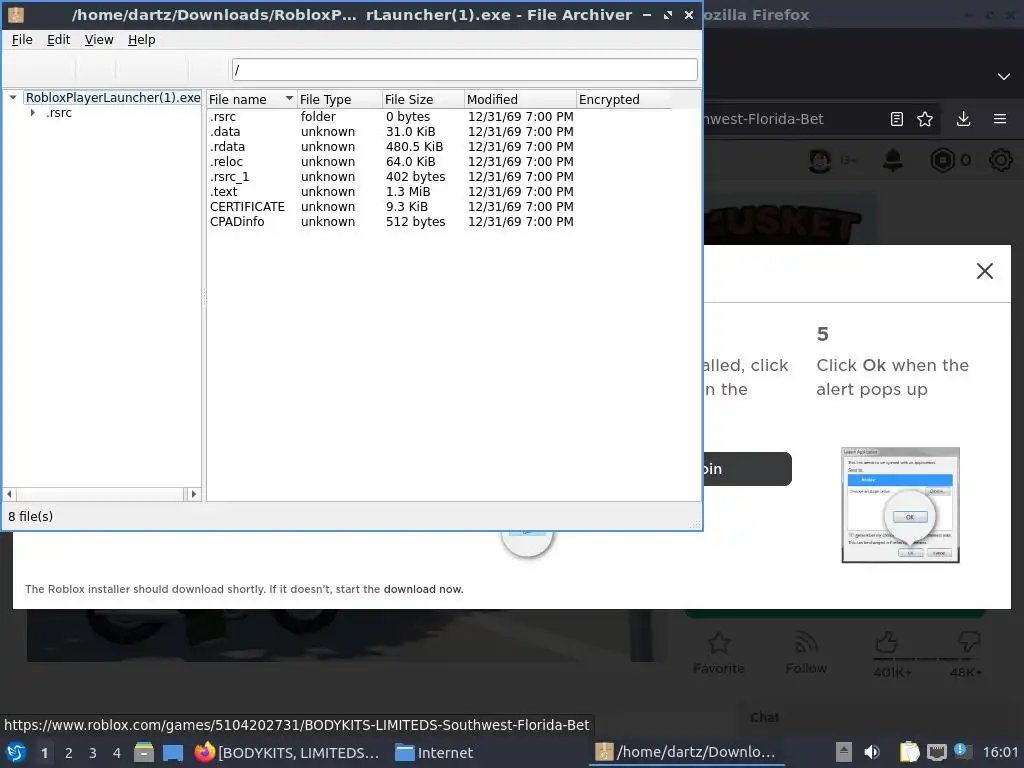This screenshot has height=768, width=1024.
Task: Open the Firefox hamburger menu
Action: [x=1000, y=119]
